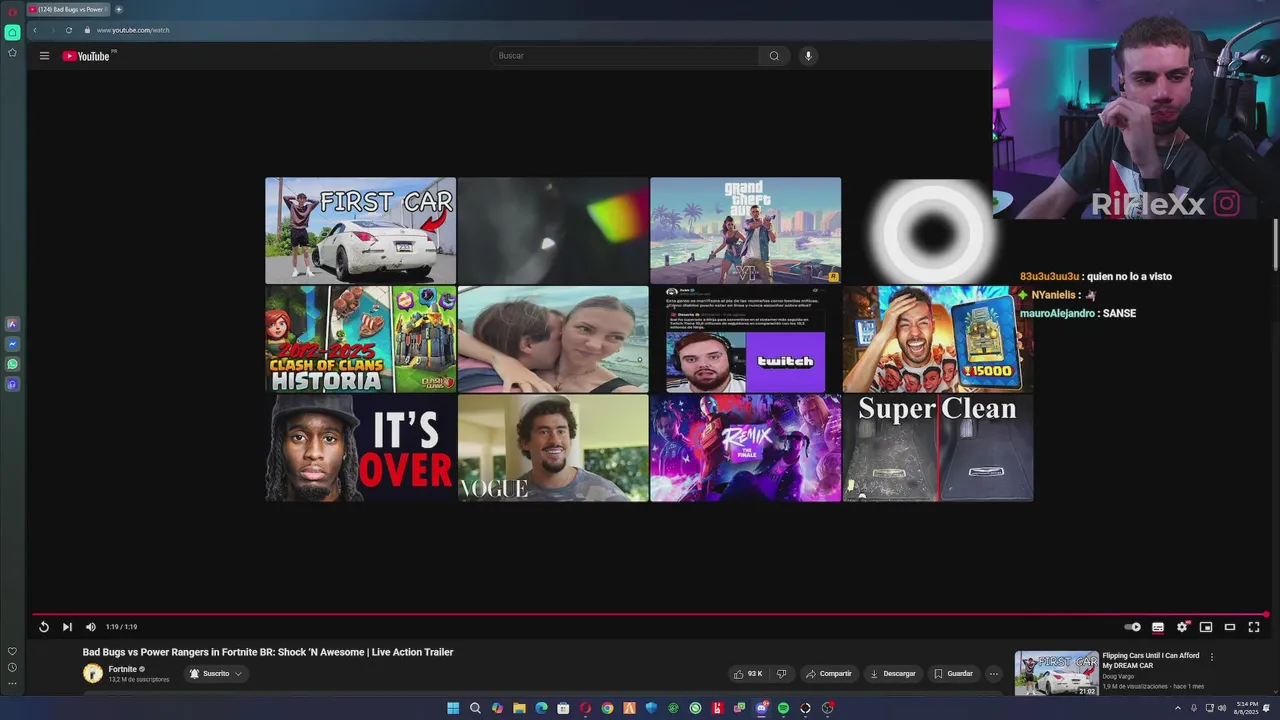Dislike the video with the thumbs-down

point(782,674)
